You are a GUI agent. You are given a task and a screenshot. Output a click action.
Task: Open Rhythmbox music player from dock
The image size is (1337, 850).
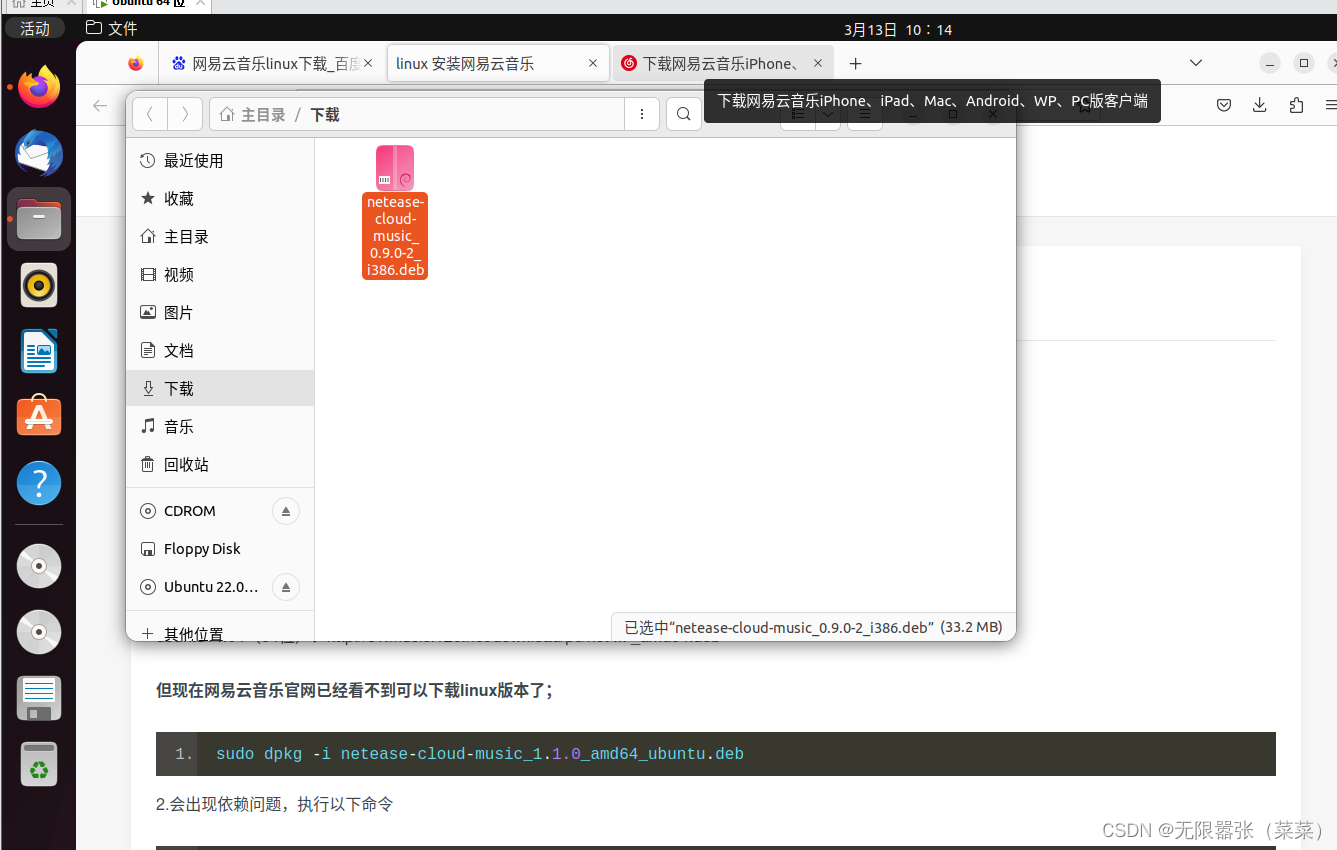point(39,286)
